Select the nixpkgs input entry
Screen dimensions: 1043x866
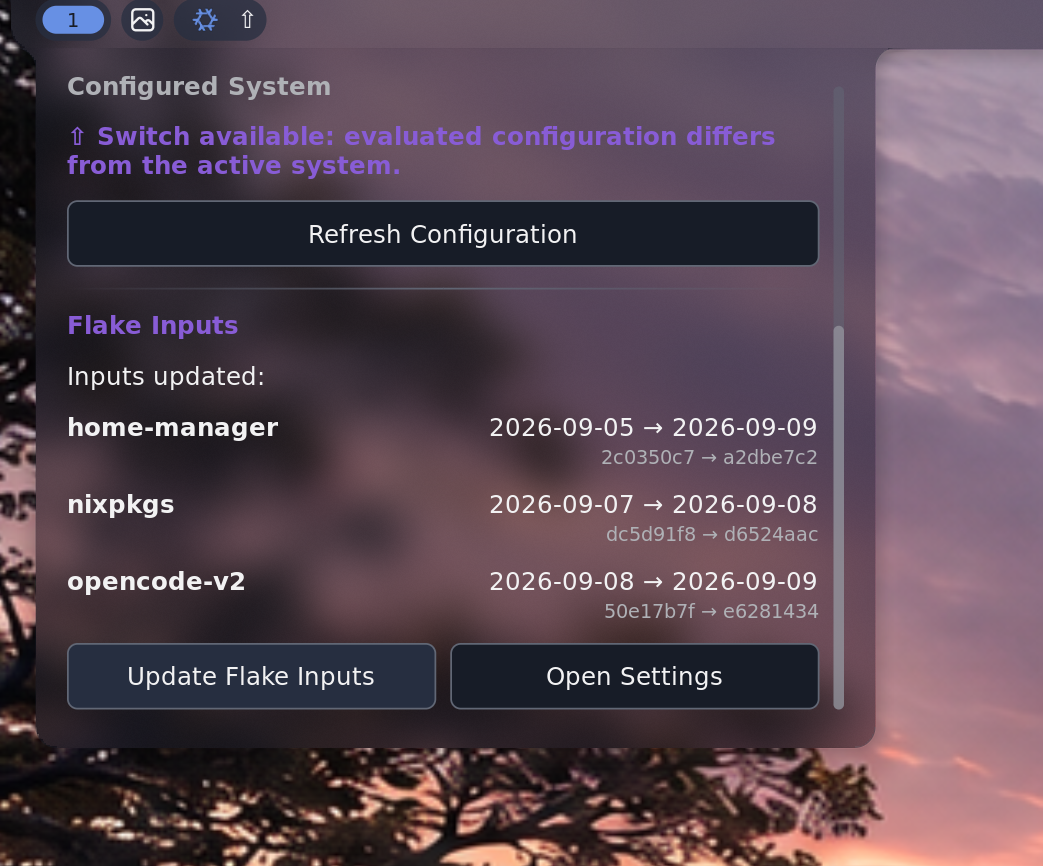[x=443, y=519]
